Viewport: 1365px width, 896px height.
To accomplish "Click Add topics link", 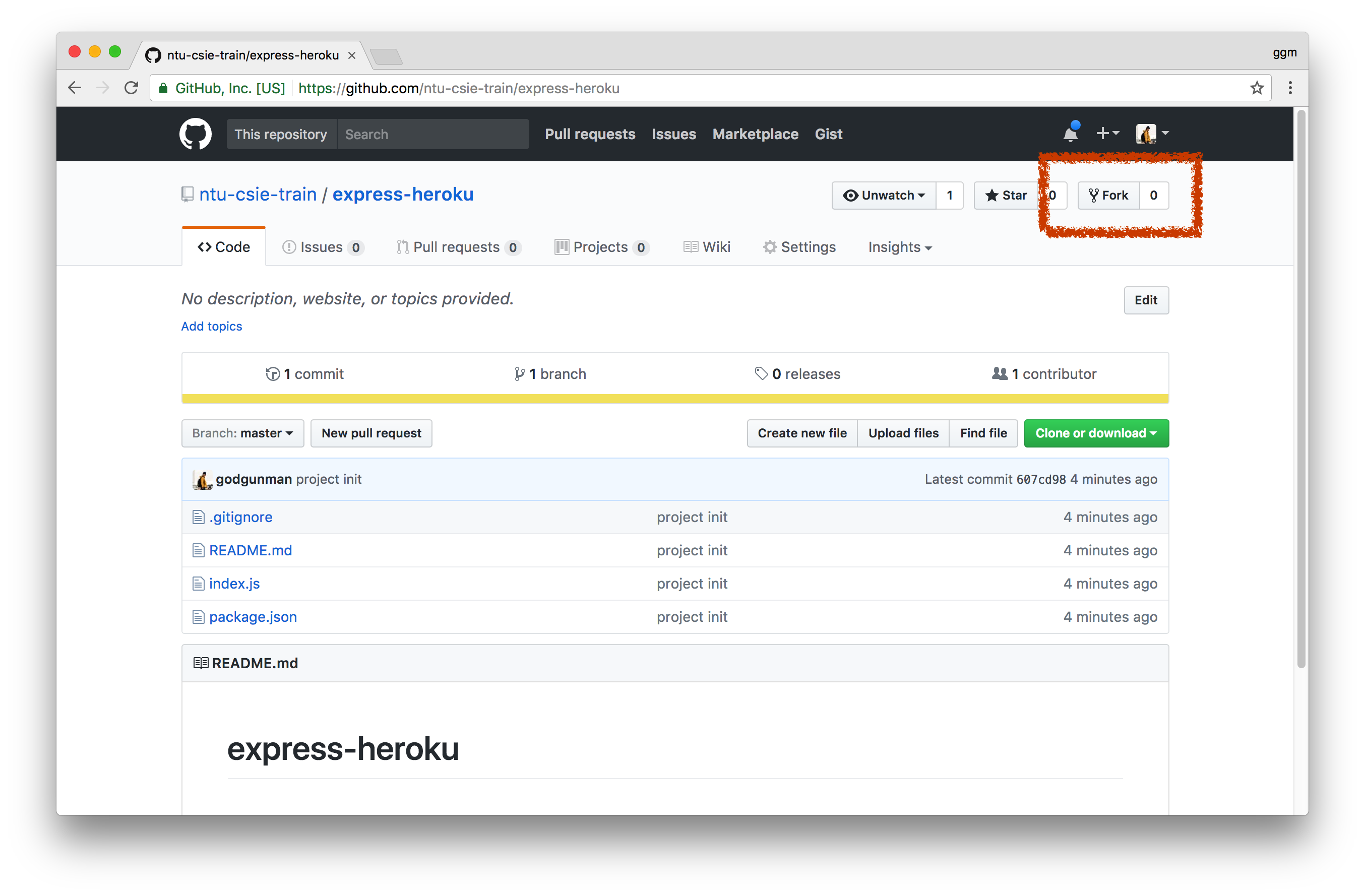I will [212, 326].
